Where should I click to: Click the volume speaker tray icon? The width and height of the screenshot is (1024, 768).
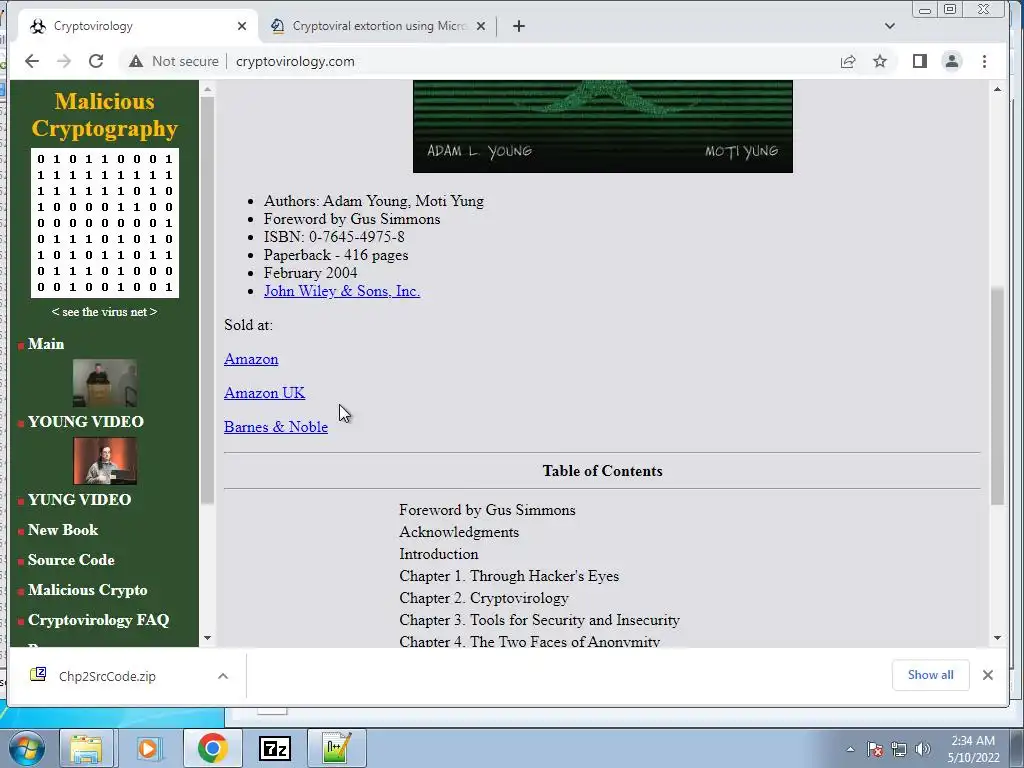click(922, 749)
